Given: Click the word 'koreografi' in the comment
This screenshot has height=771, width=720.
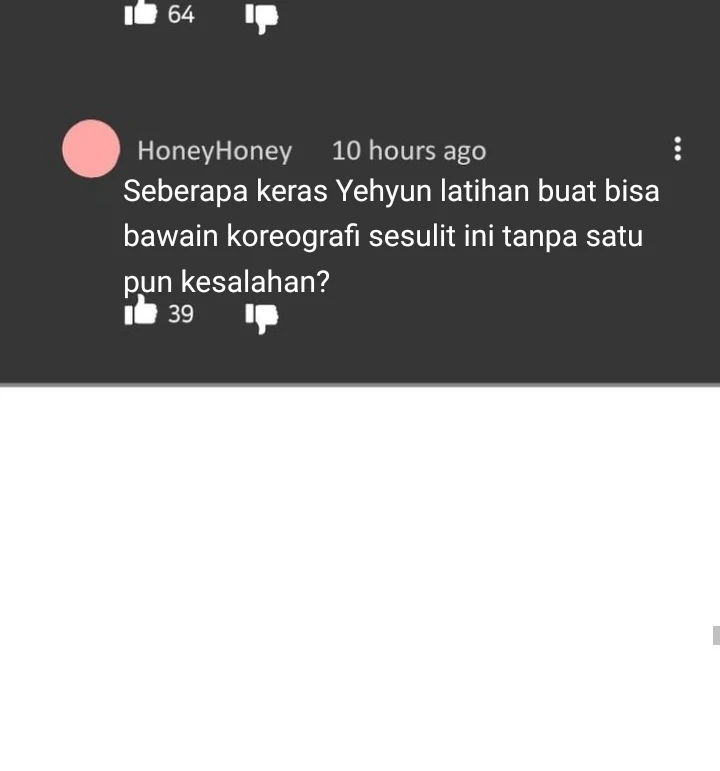Looking at the screenshot, I should coord(293,236).
